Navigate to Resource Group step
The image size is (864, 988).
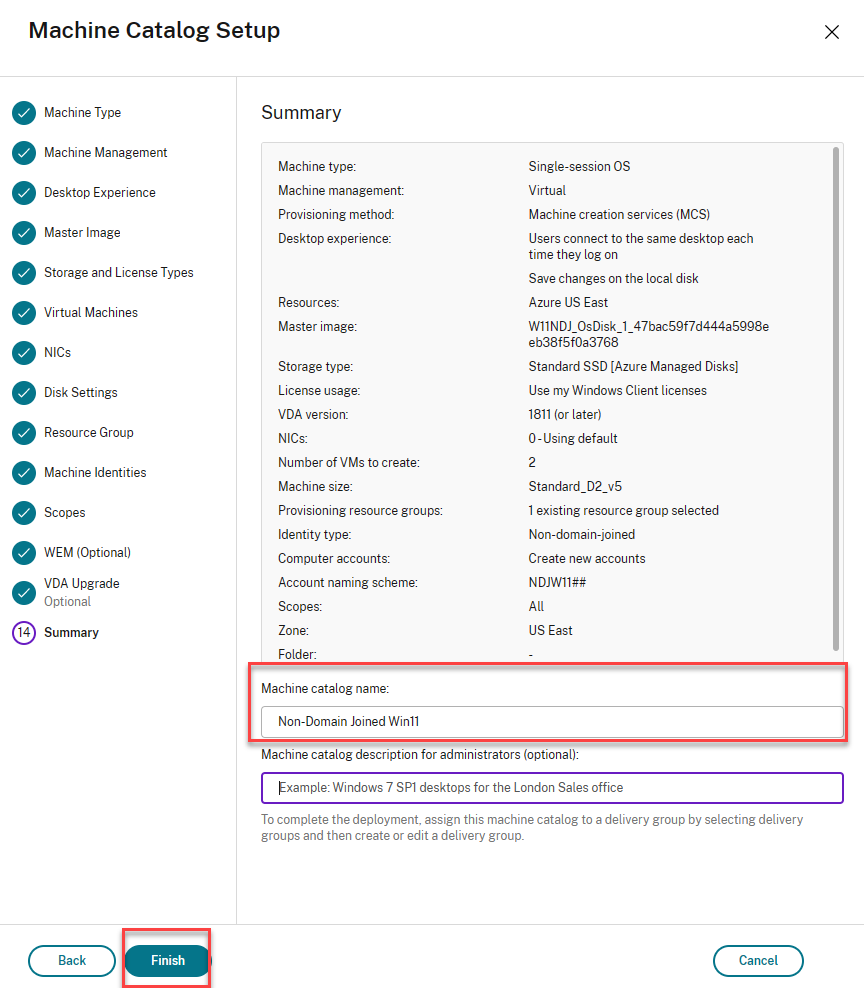pos(88,433)
